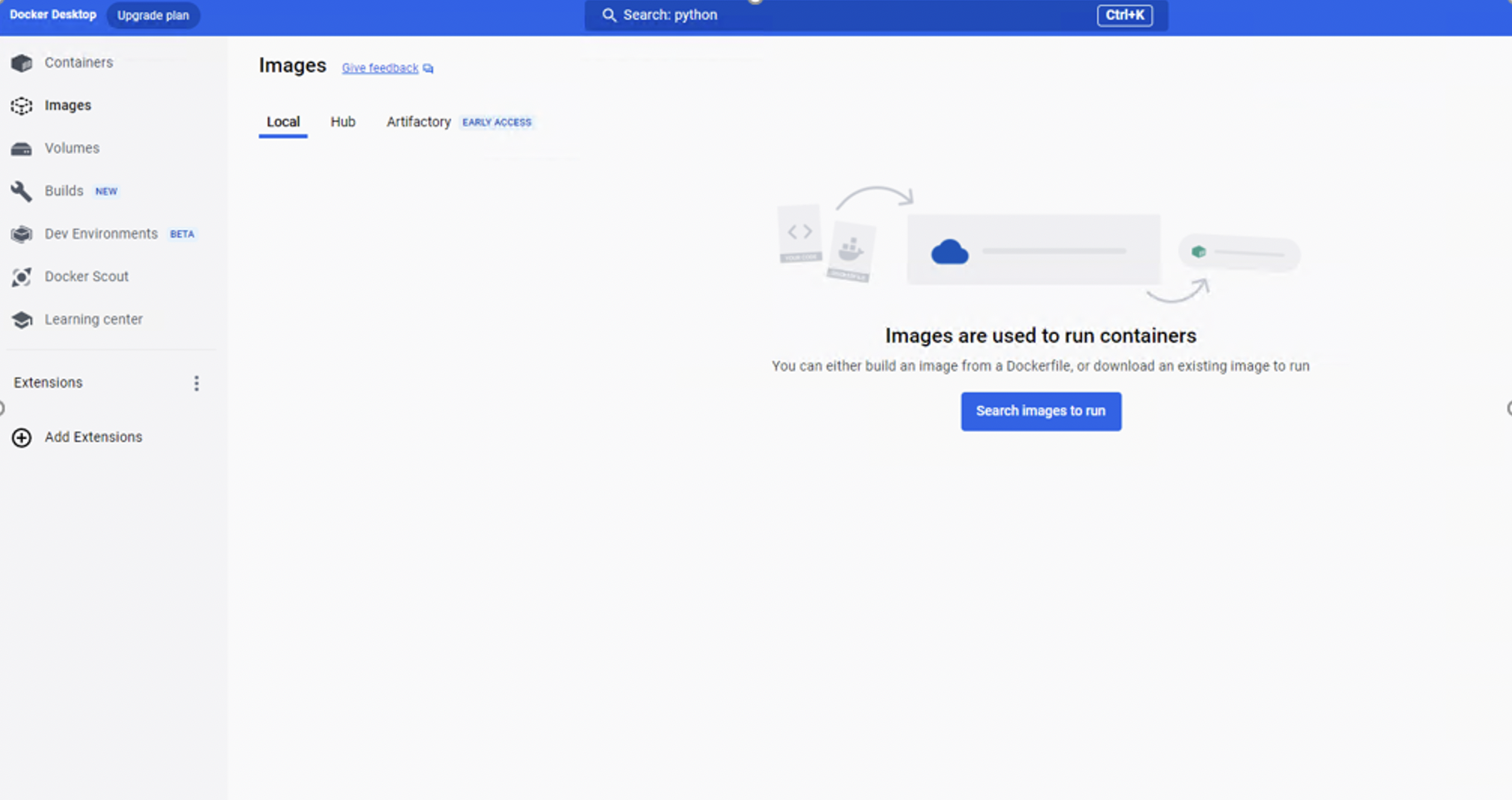
Task: Click the search magnifier icon
Action: click(x=609, y=15)
